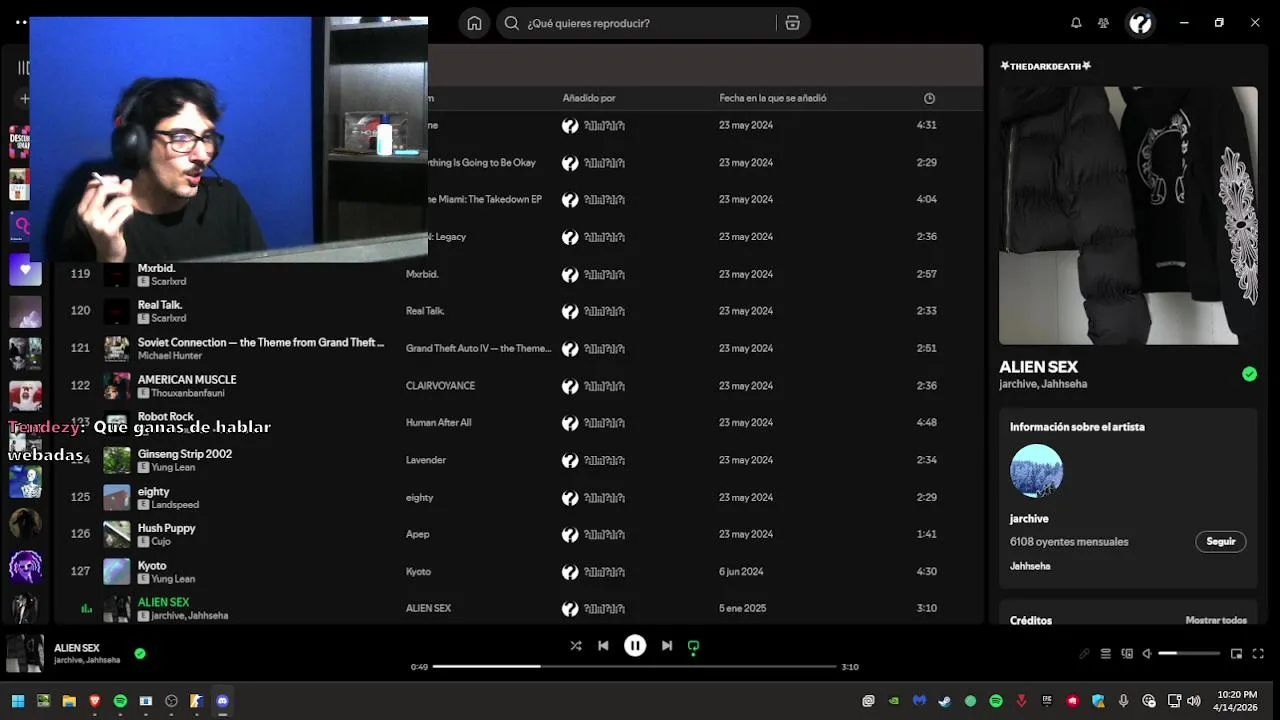This screenshot has width=1280, height=720.
Task: Open jarchive artist avatar in info card
Action: [x=1036, y=471]
